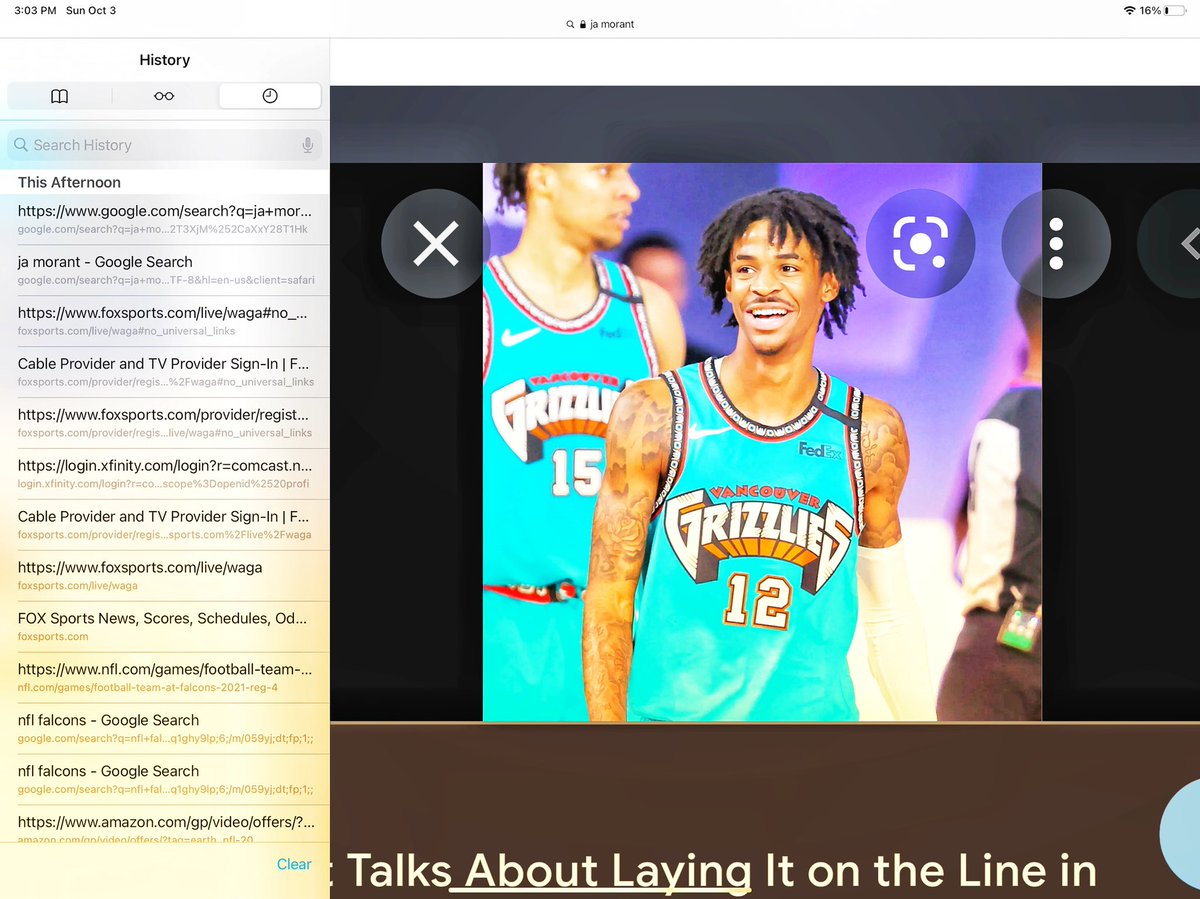Clear the browsing history
This screenshot has width=1200, height=899.
pos(294,864)
